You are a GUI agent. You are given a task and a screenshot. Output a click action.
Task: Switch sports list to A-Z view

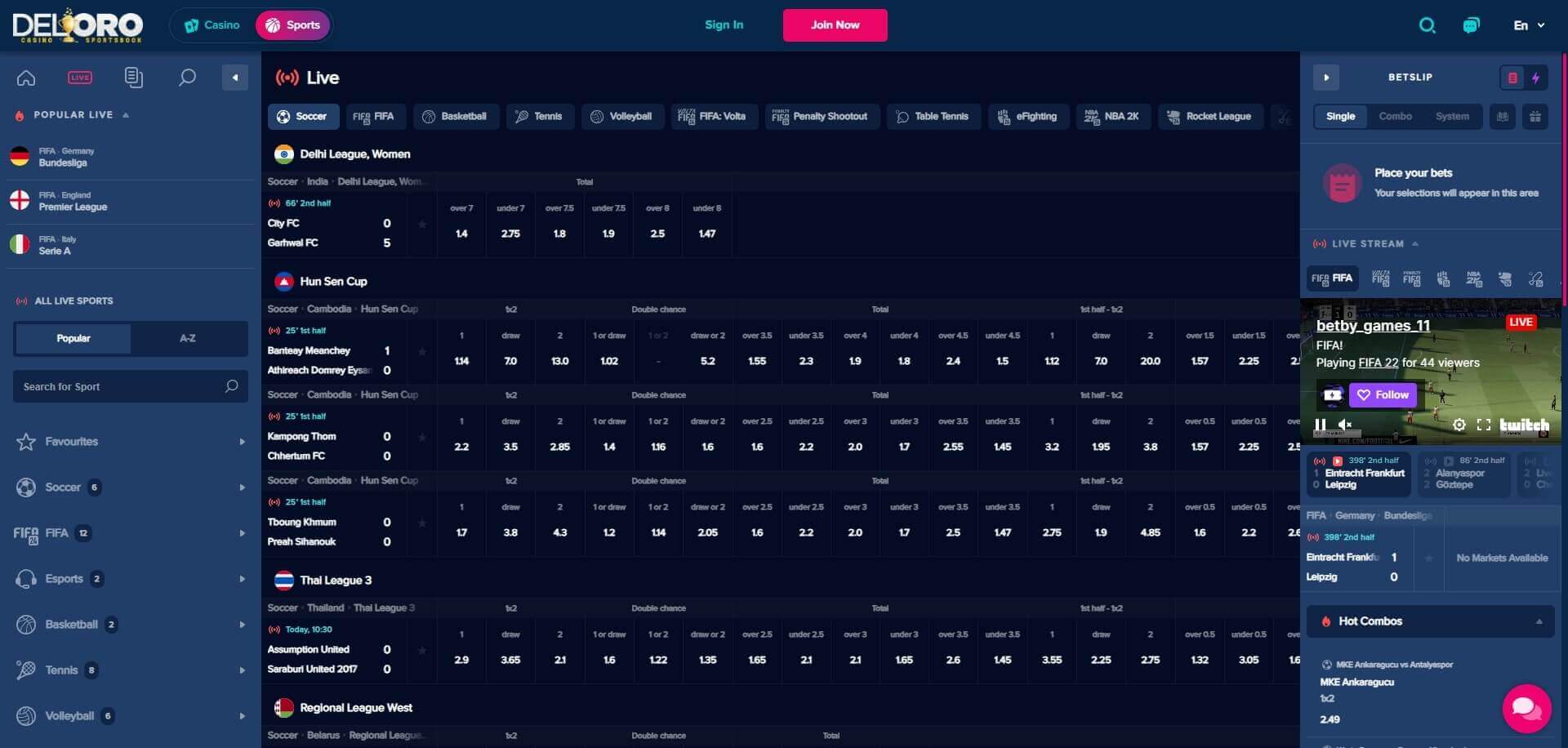[x=188, y=338]
